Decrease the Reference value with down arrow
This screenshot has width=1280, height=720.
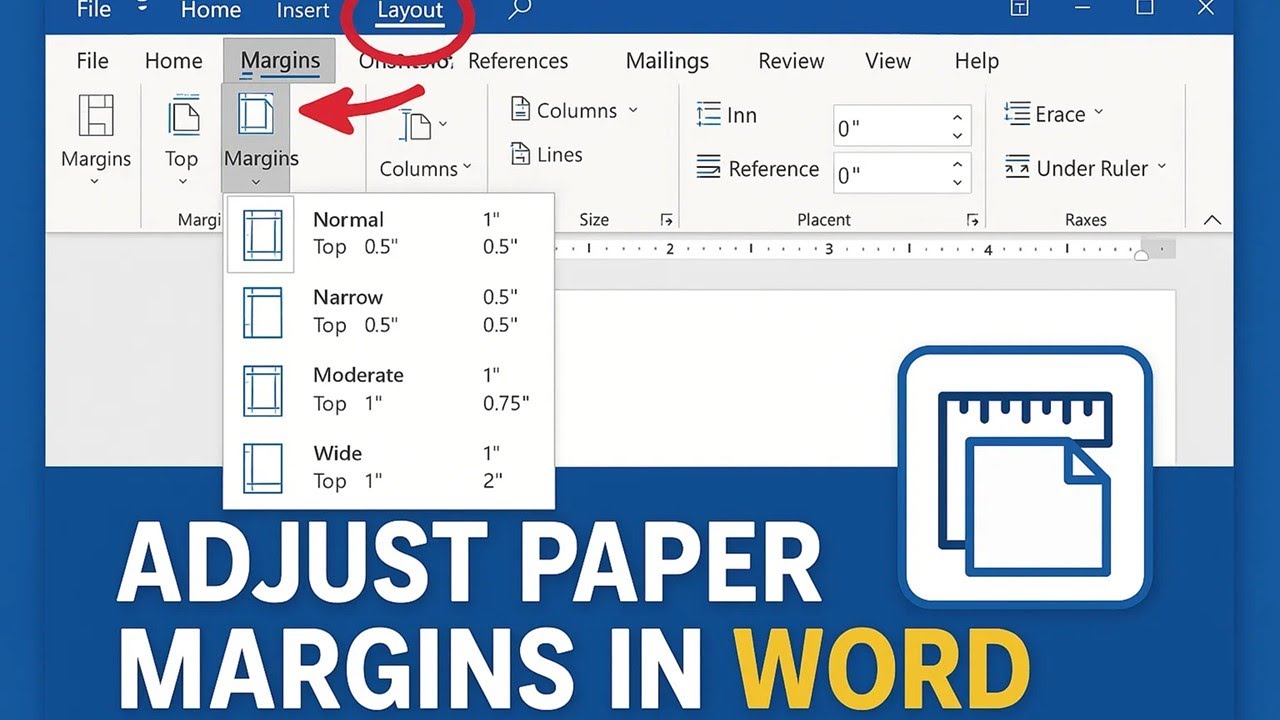(957, 183)
